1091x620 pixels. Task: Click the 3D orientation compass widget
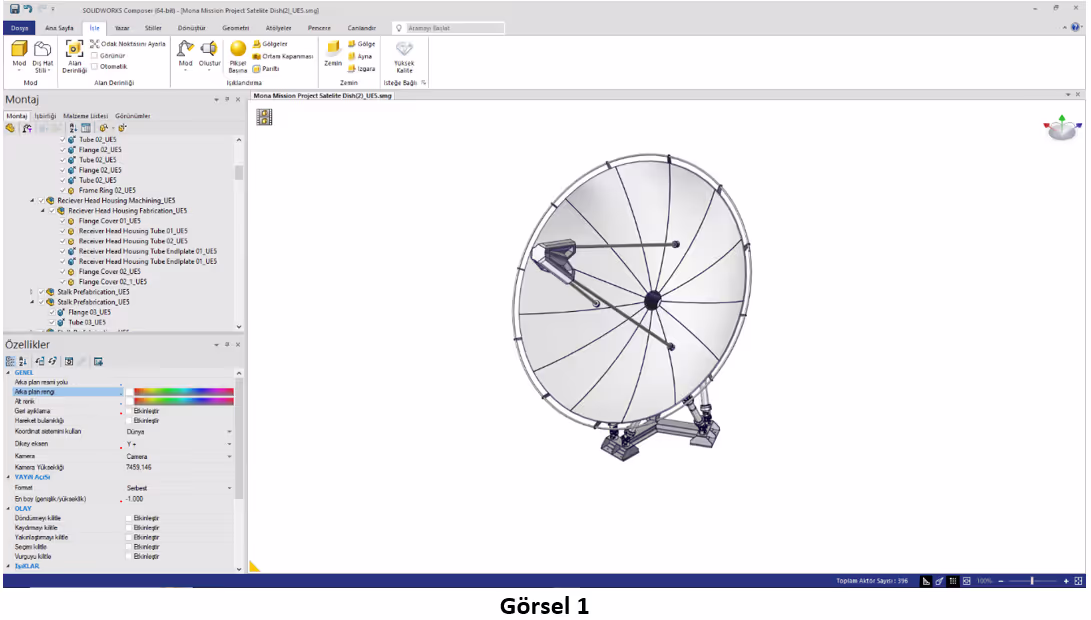[1062, 128]
